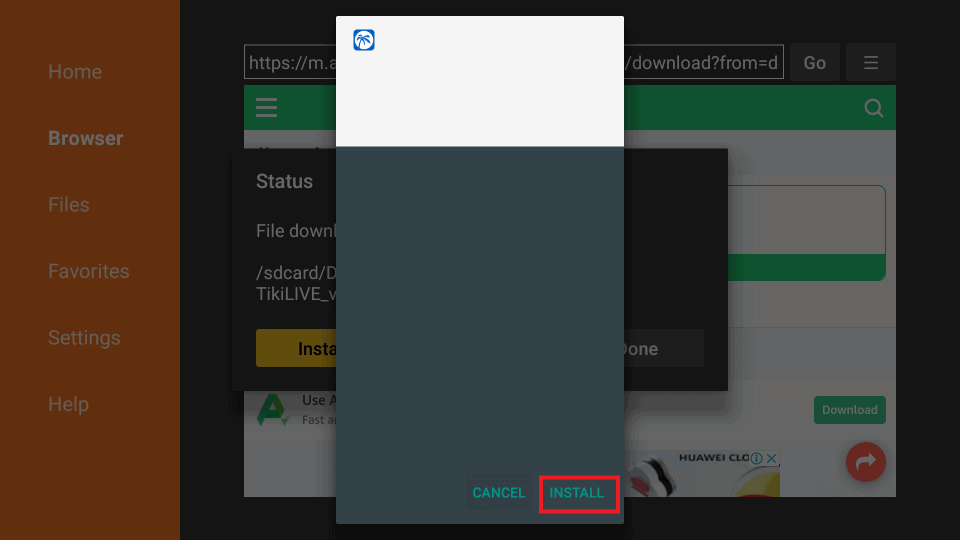Viewport: 960px width, 540px height.
Task: Click the ad info icon
Action: tap(757, 458)
